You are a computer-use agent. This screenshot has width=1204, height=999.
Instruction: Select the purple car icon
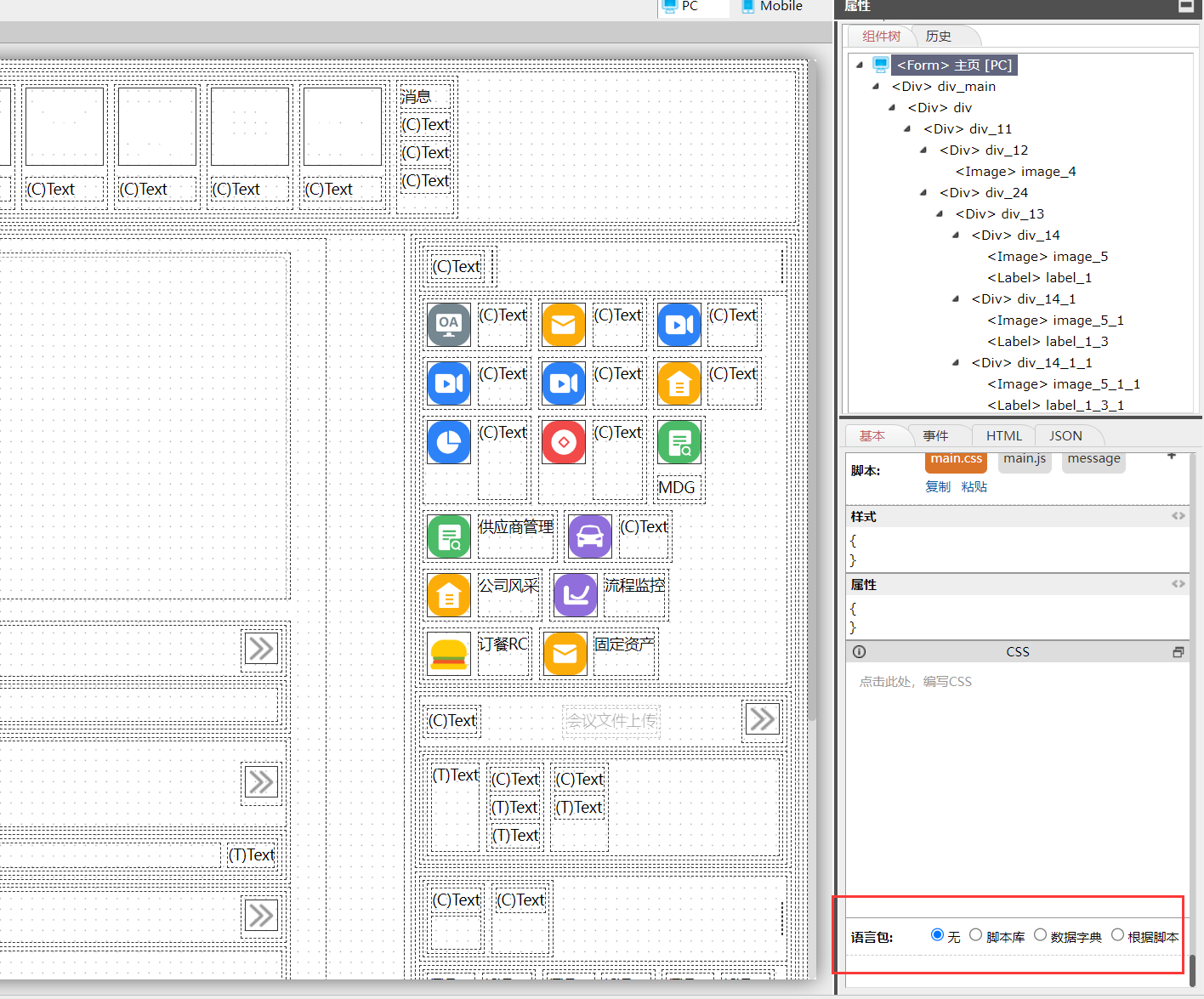coord(590,536)
